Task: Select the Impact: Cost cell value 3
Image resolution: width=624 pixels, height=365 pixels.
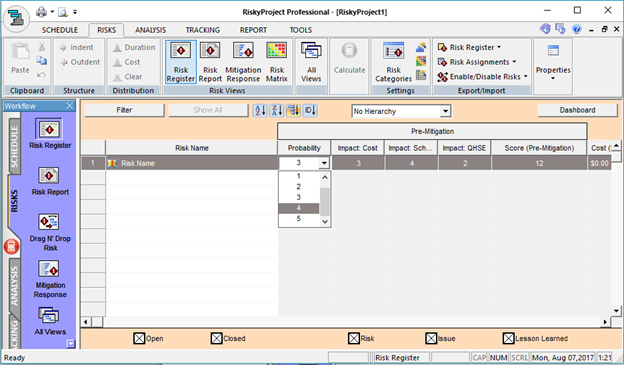Action: tap(358, 163)
